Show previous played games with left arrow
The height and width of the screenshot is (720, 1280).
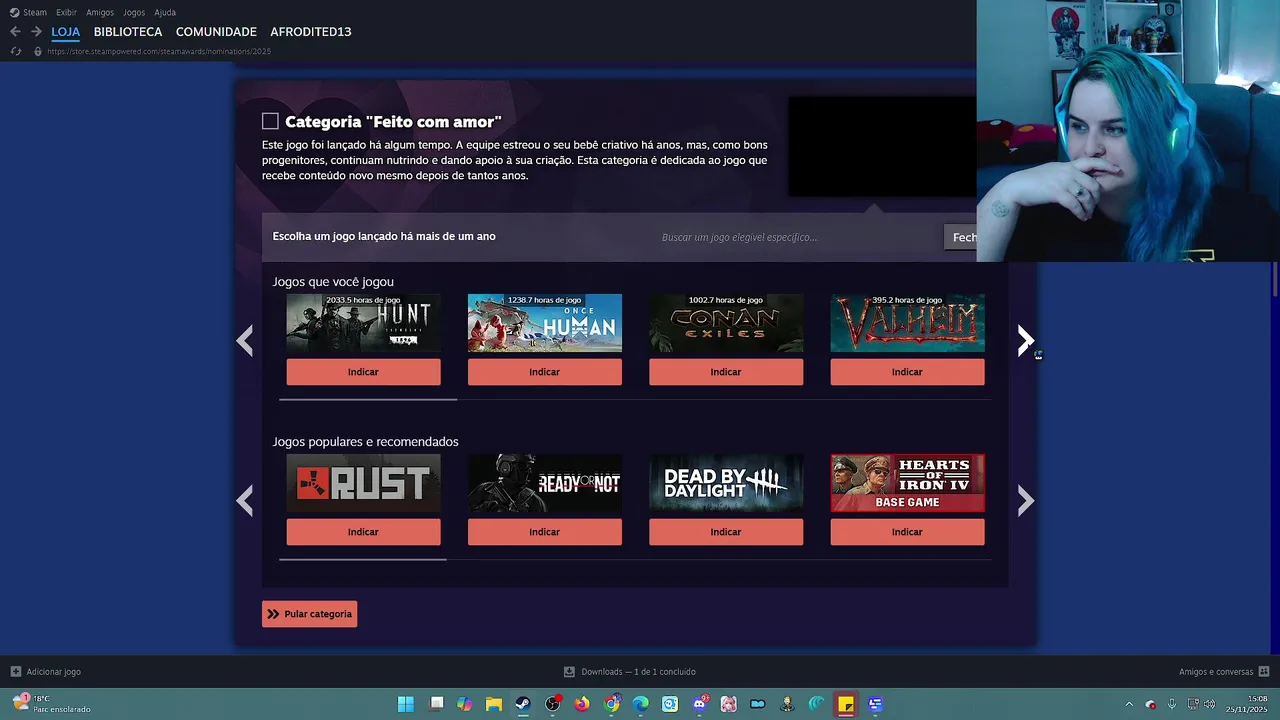pyautogui.click(x=245, y=341)
